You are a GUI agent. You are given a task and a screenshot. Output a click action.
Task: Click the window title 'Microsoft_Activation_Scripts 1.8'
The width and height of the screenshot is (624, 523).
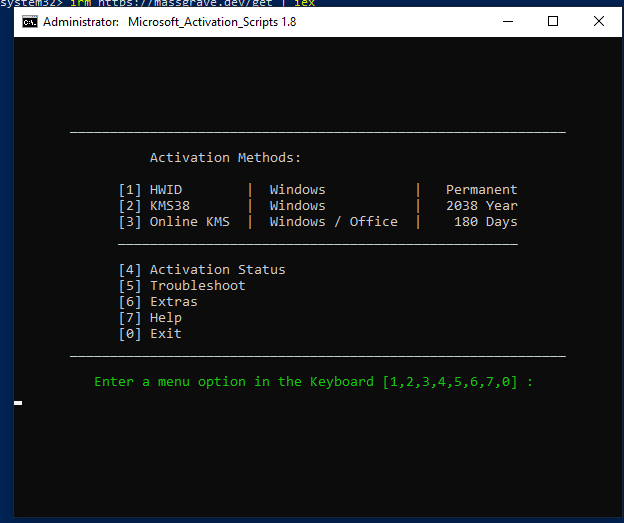[212, 22]
